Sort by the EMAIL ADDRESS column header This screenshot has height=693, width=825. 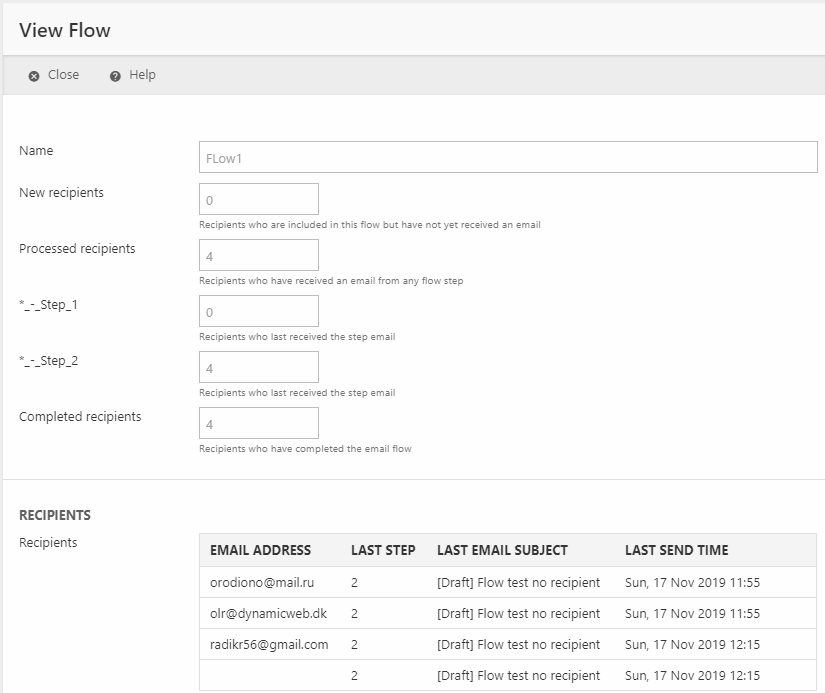(260, 550)
